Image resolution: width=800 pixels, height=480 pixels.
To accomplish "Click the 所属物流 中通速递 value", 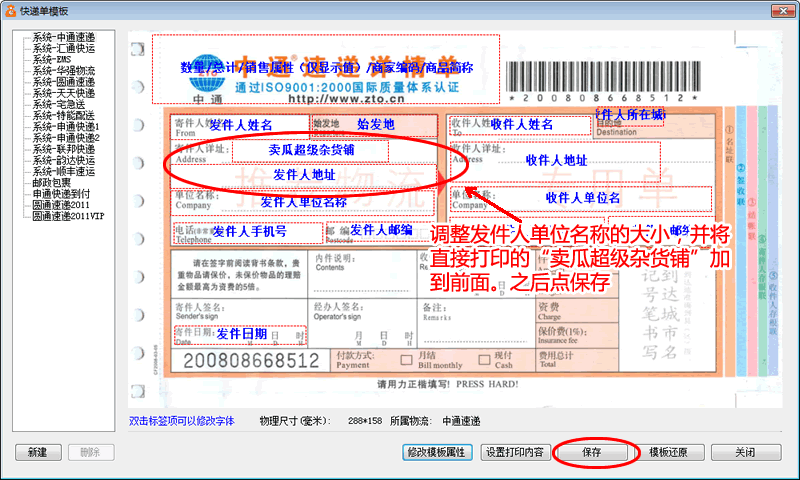I will [461, 421].
